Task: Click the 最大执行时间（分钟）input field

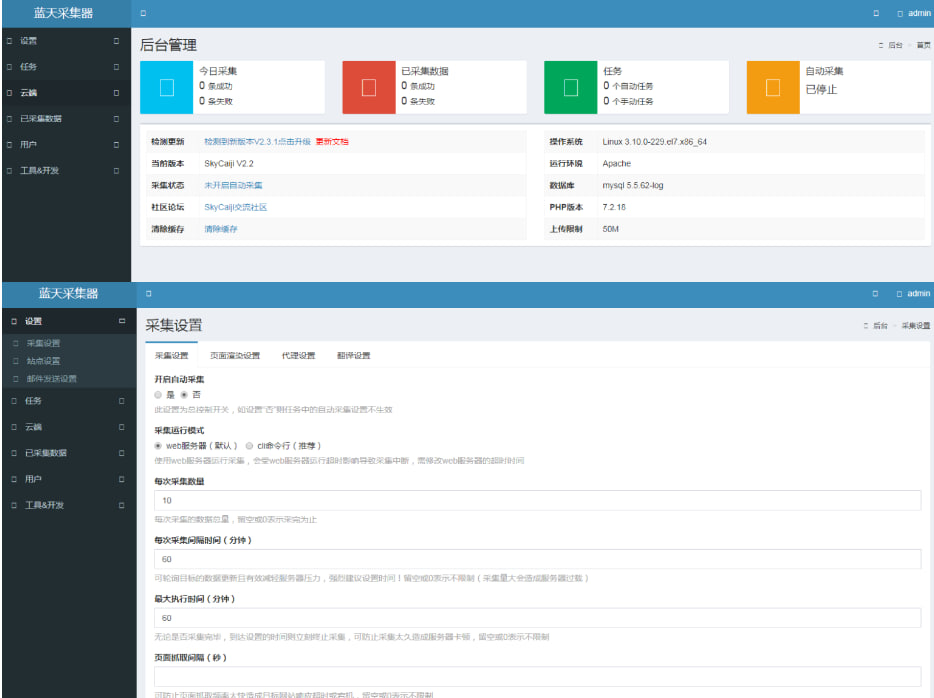Action: click(537, 618)
